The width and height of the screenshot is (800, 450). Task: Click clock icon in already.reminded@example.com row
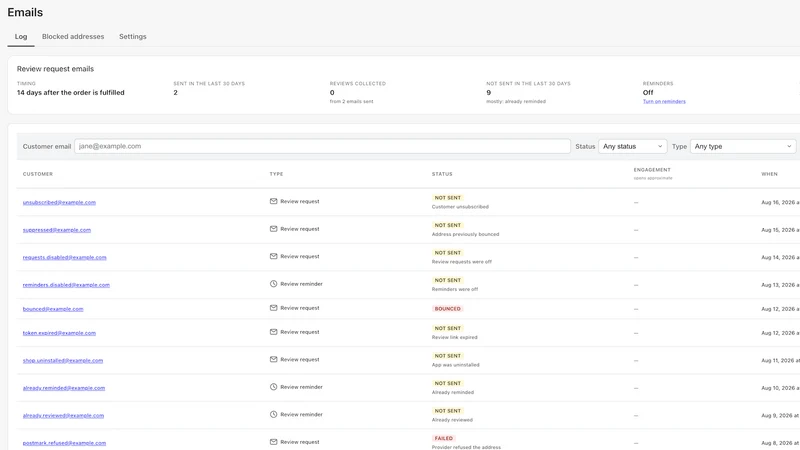(x=273, y=387)
